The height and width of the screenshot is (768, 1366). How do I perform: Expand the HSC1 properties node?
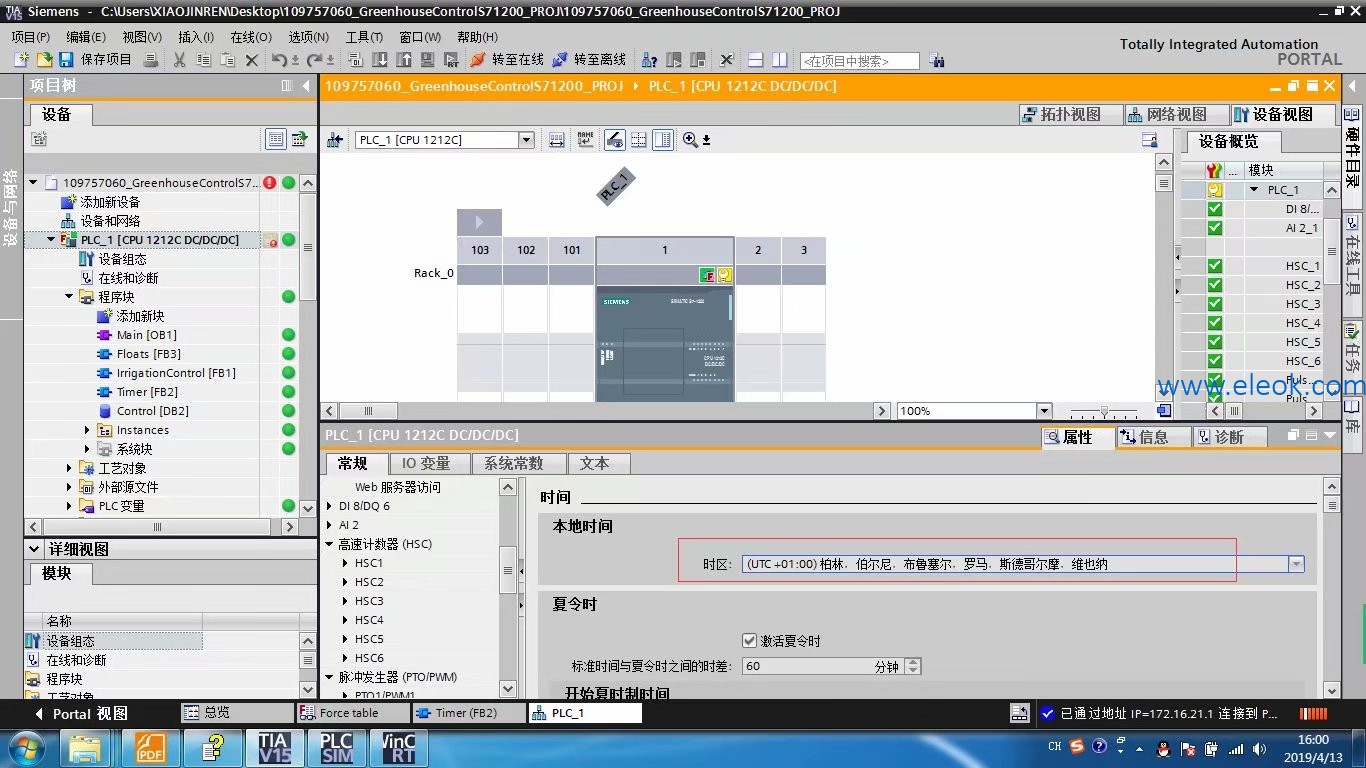coord(345,563)
